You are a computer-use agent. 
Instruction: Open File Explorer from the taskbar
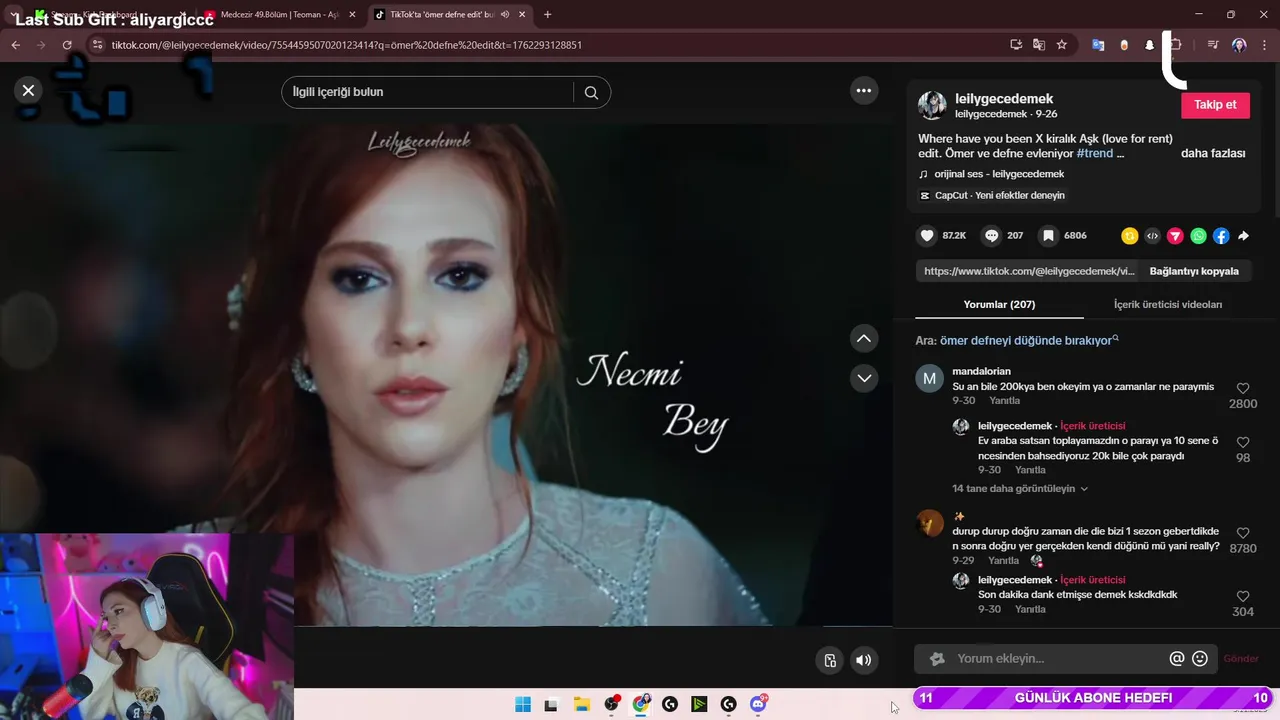pos(581,705)
